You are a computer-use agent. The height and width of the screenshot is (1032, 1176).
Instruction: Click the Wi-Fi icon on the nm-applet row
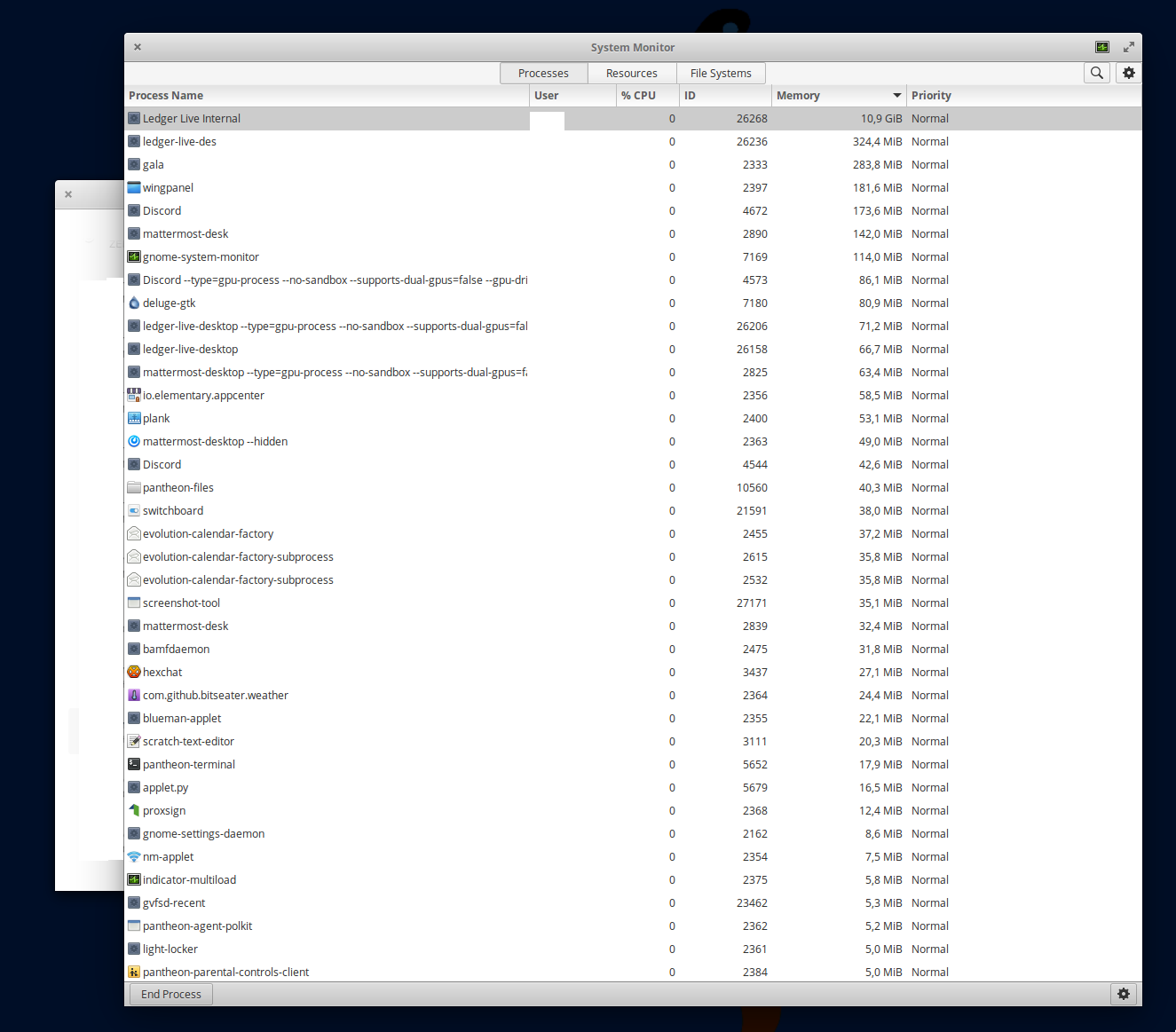point(133,856)
